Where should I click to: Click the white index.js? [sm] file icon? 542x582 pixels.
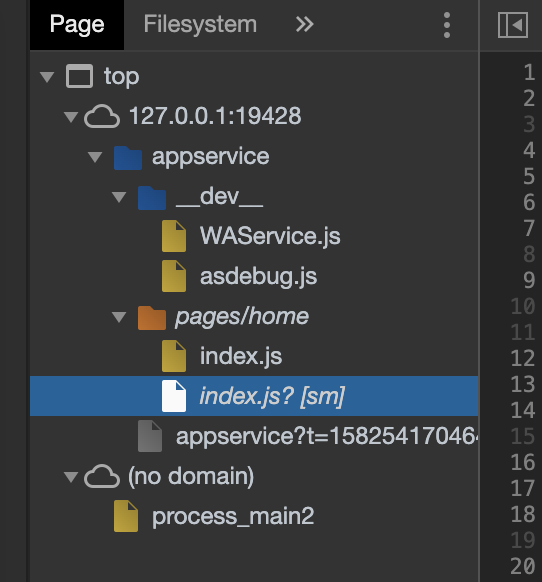(x=174, y=396)
